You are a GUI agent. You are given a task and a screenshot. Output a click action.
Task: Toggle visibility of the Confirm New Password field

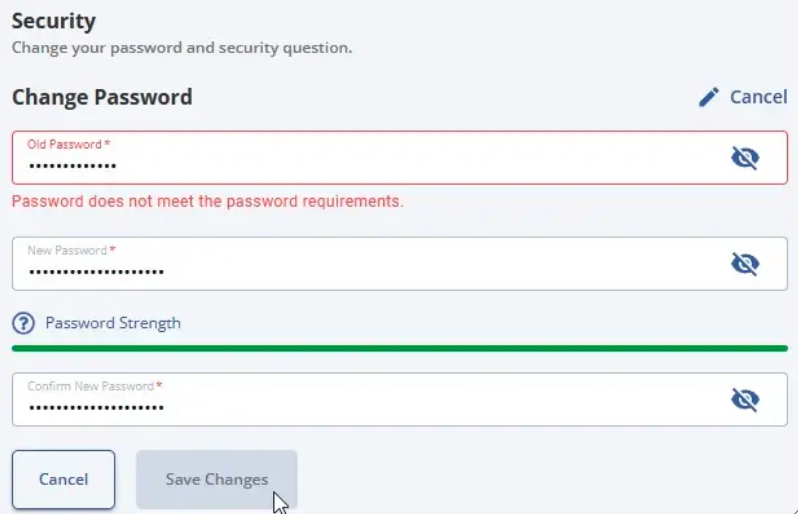745,399
